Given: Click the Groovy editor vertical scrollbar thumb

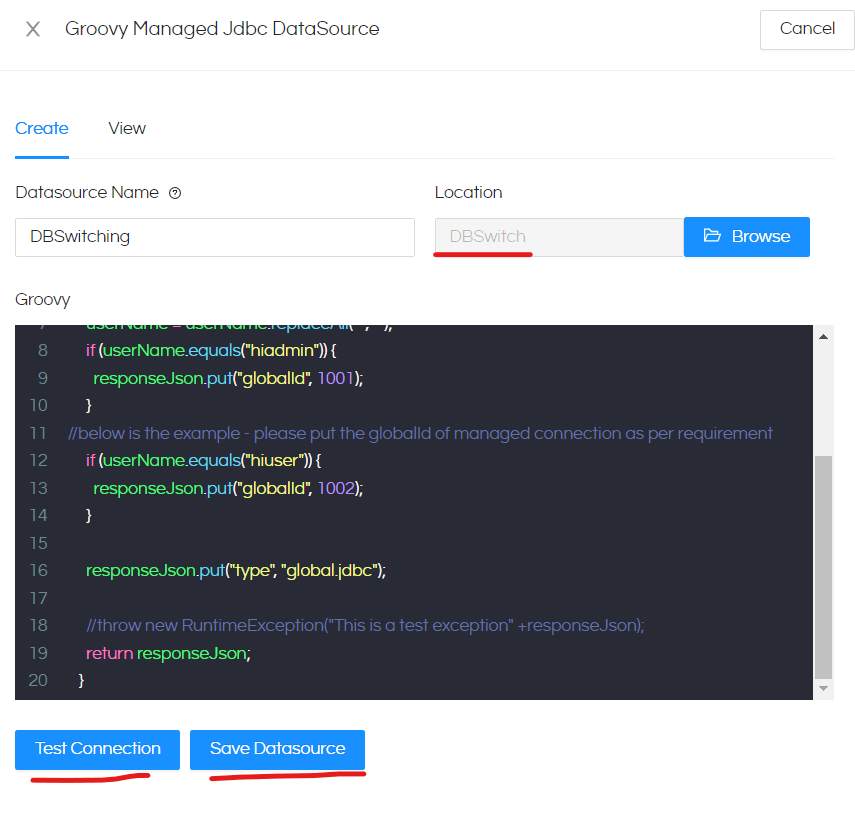Looking at the screenshot, I should pos(823,567).
